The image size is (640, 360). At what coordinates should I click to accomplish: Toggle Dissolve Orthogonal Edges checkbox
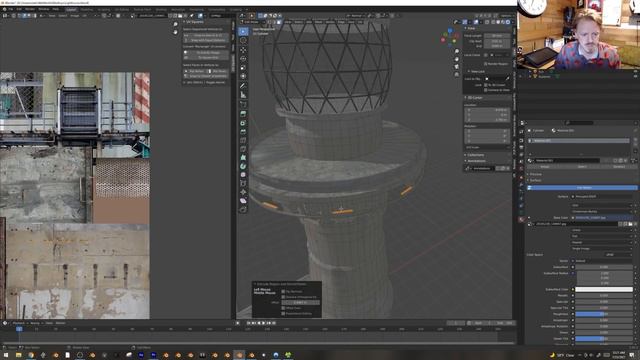(283, 297)
